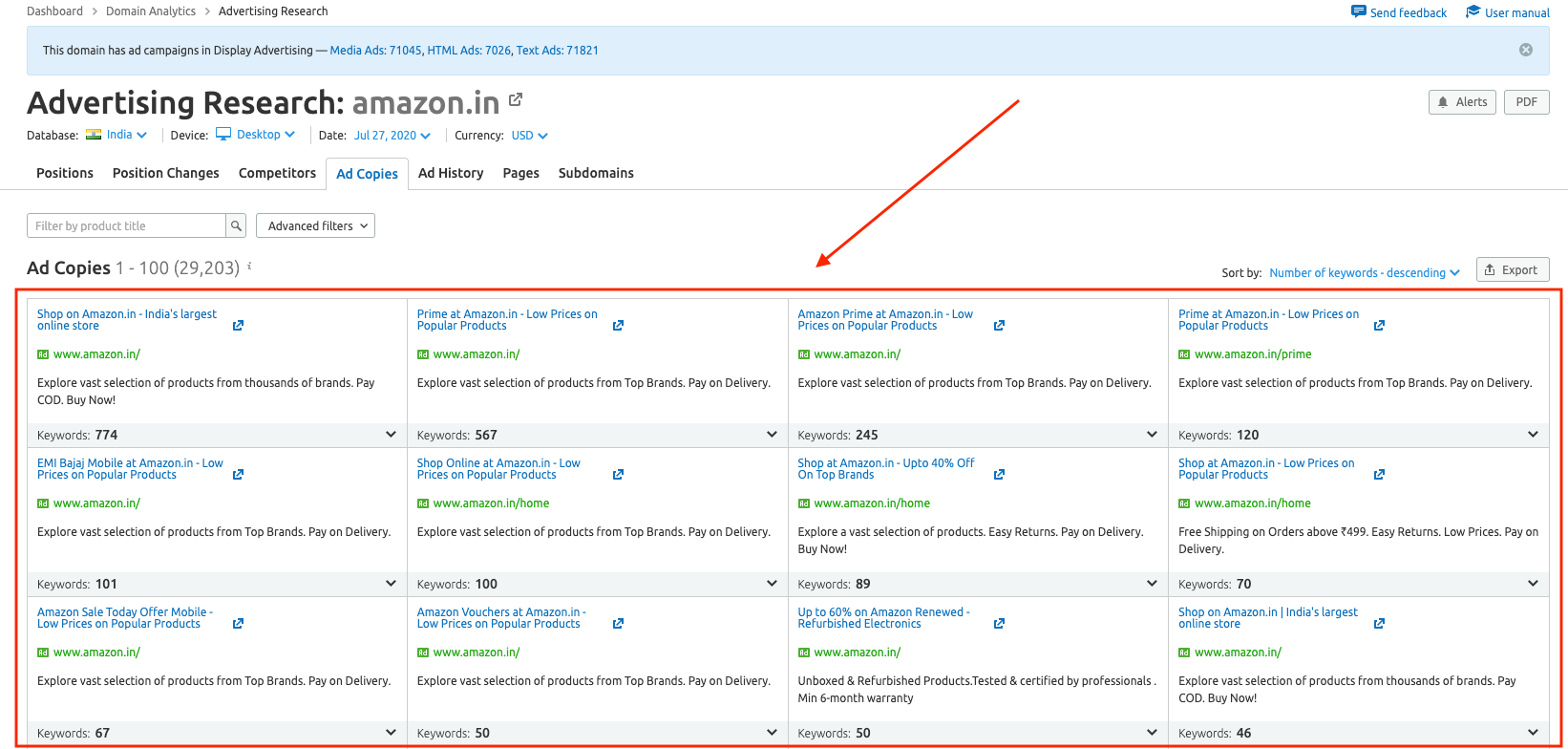
Task: Click Send feedback link
Action: (x=1399, y=12)
